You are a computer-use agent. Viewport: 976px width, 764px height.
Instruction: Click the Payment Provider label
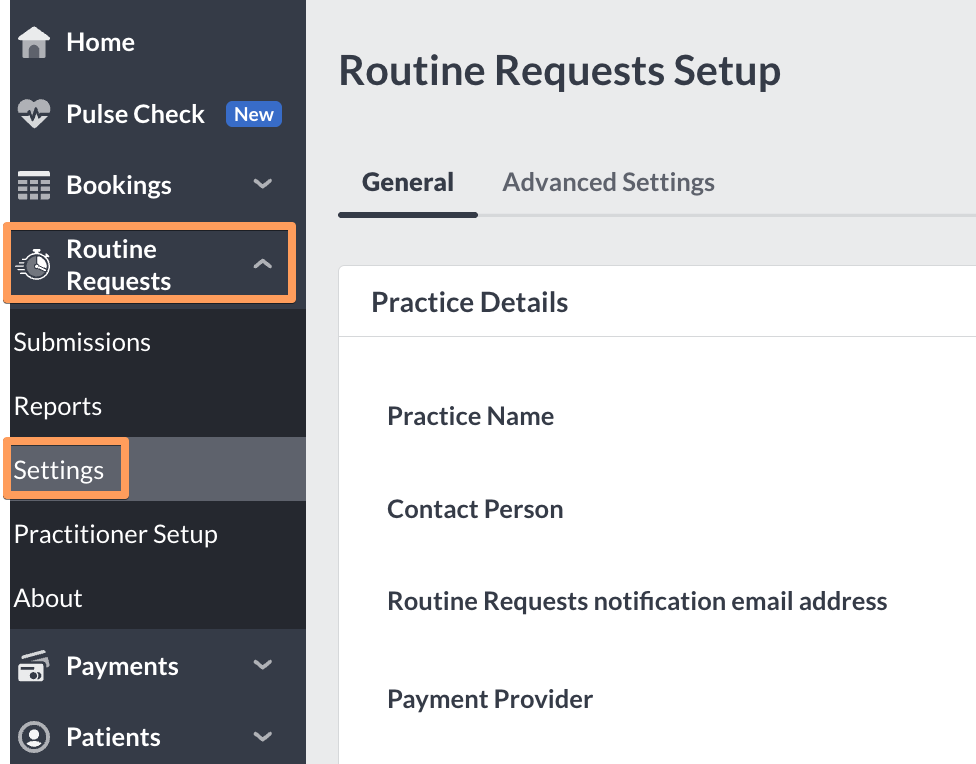tap(490, 699)
